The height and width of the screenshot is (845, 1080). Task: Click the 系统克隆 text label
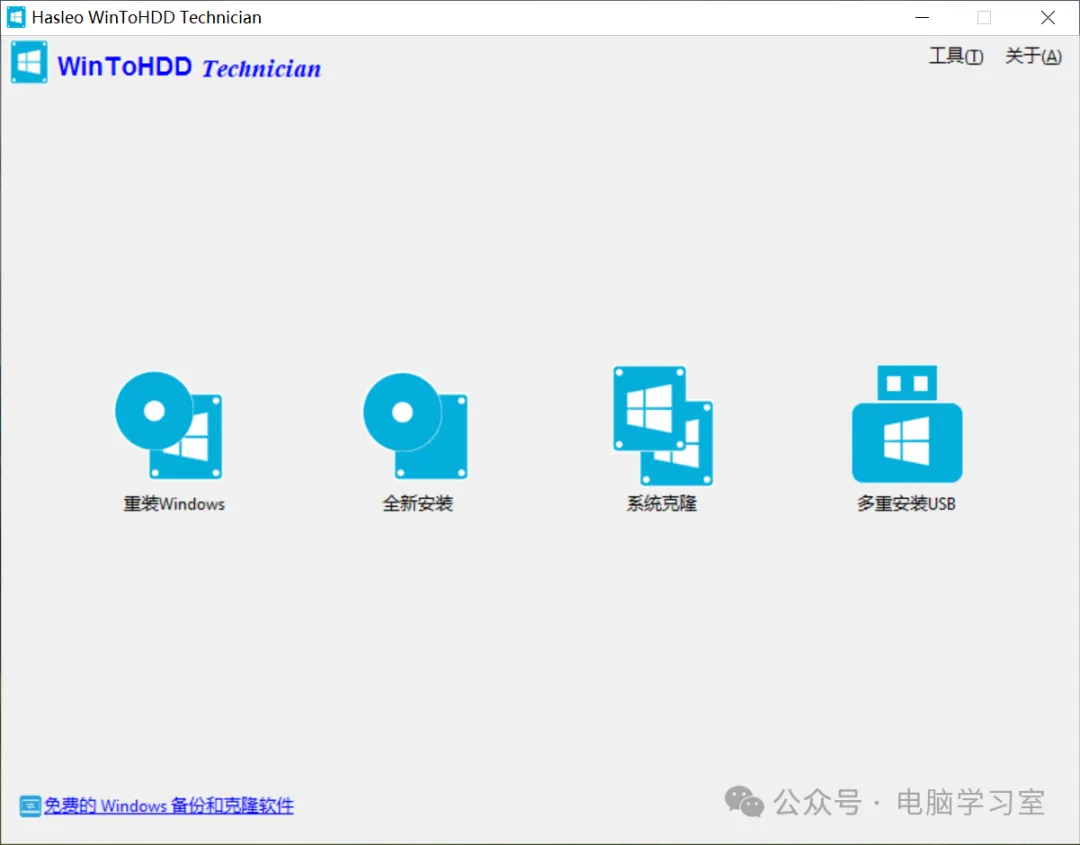(661, 504)
